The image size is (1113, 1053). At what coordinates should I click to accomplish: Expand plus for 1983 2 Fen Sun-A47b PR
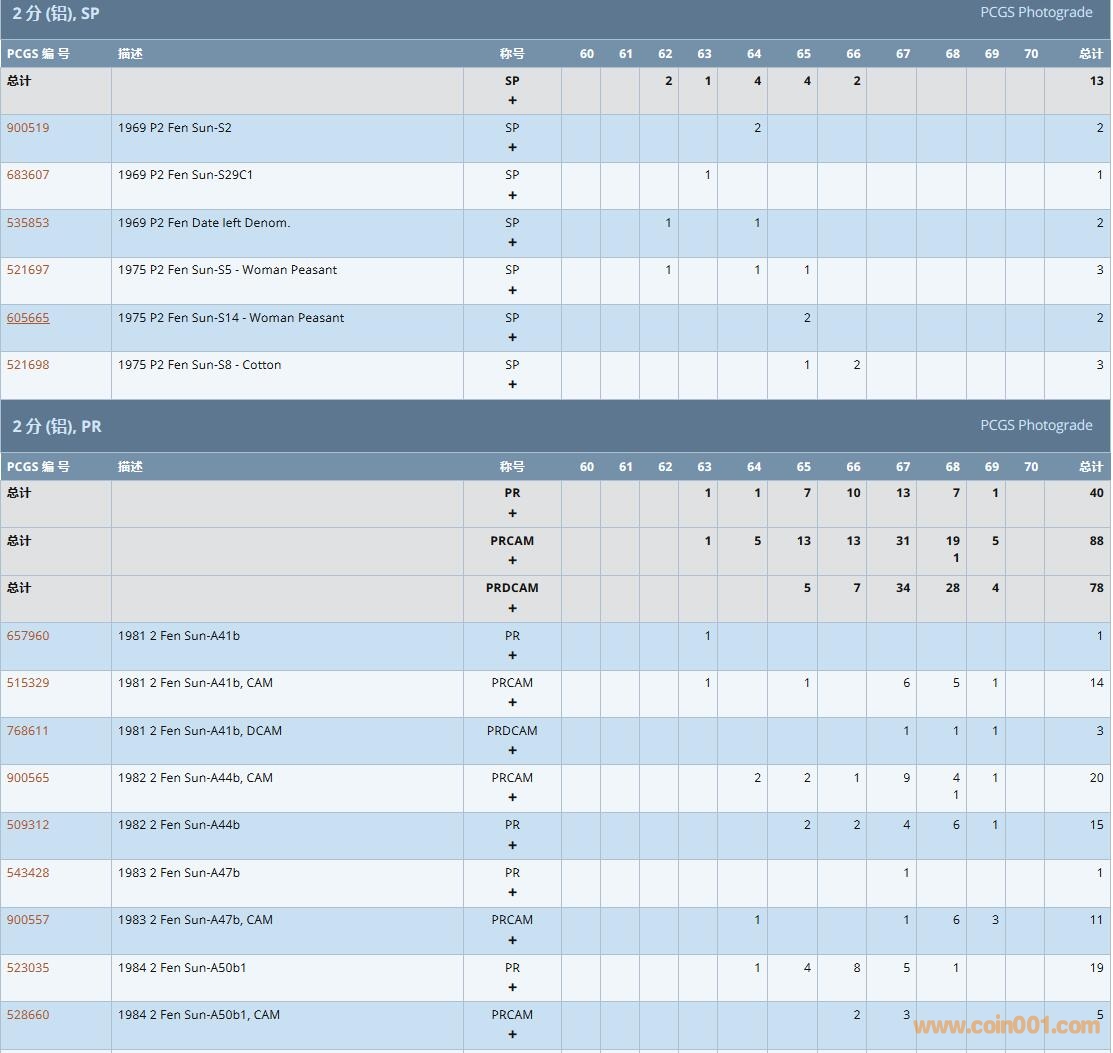point(512,893)
